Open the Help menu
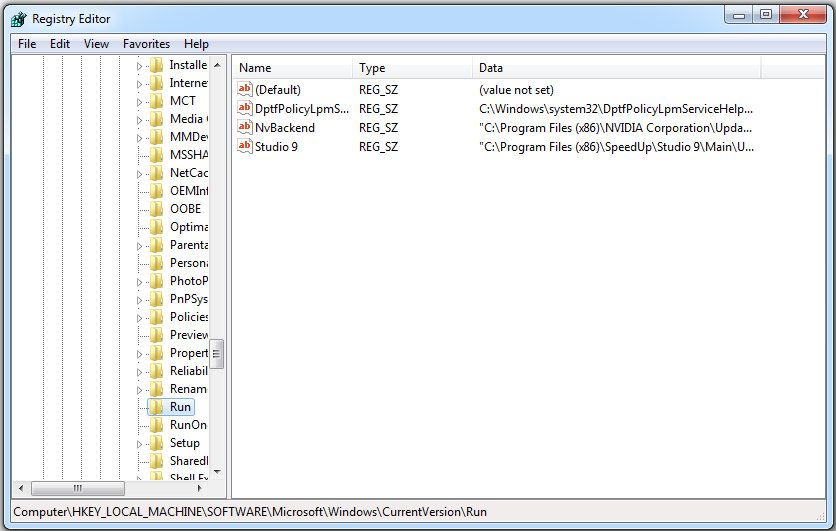The width and height of the screenshot is (836, 531). [196, 44]
